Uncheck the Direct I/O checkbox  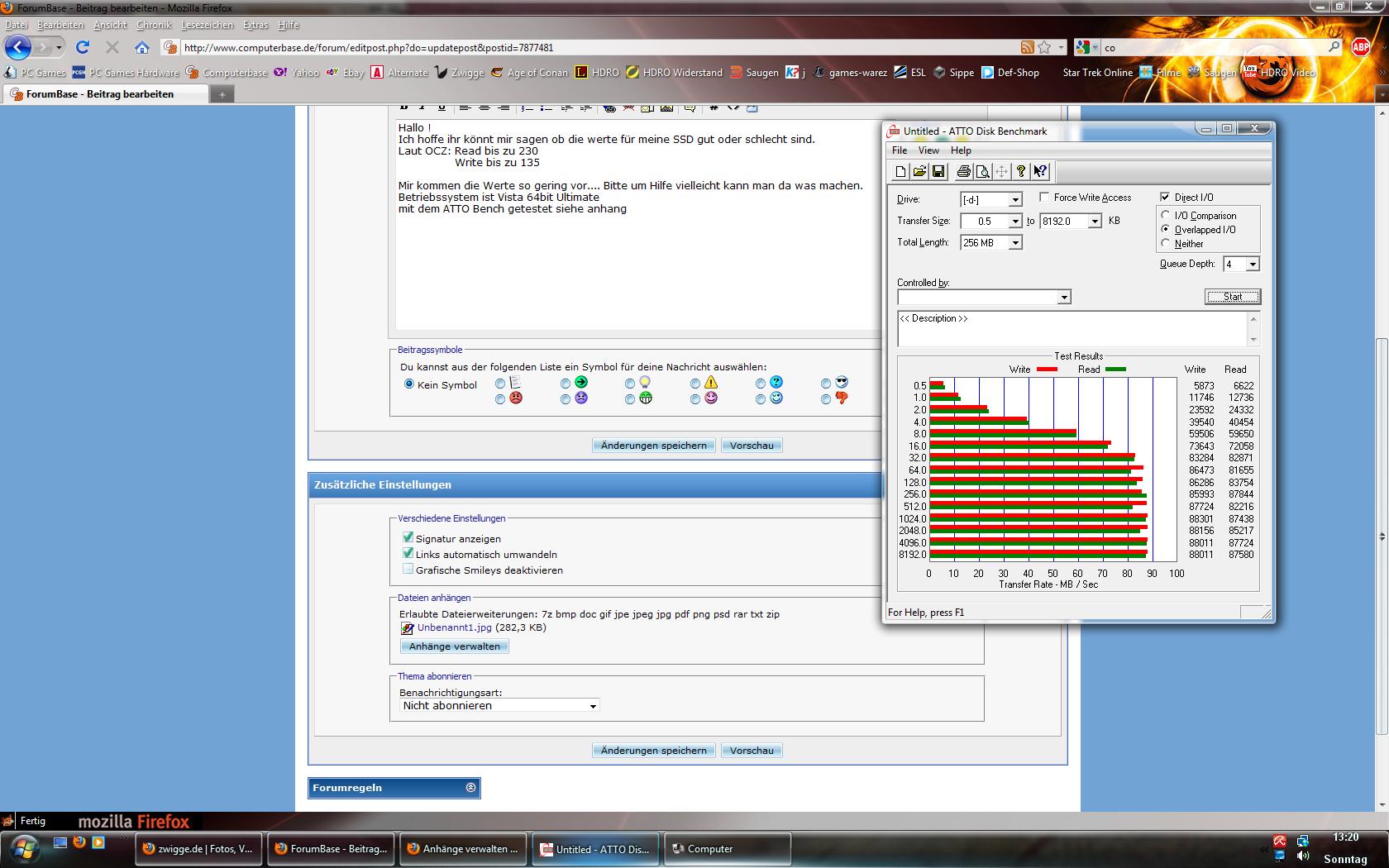[1165, 197]
